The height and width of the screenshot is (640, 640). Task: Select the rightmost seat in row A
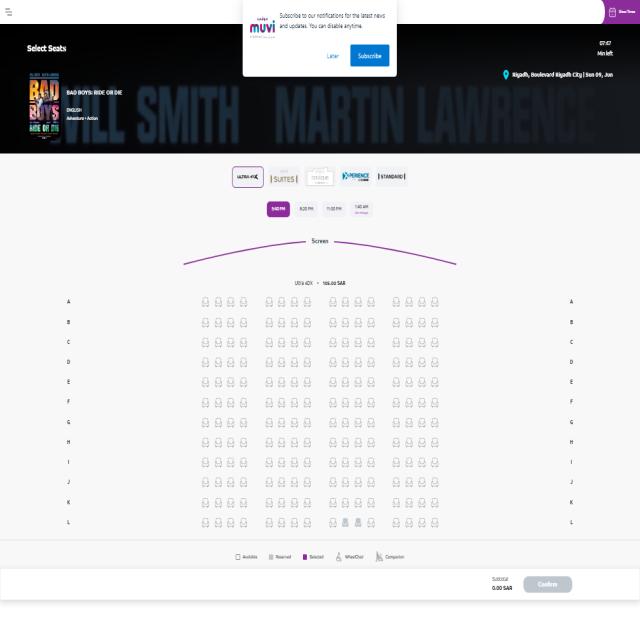[435, 302]
